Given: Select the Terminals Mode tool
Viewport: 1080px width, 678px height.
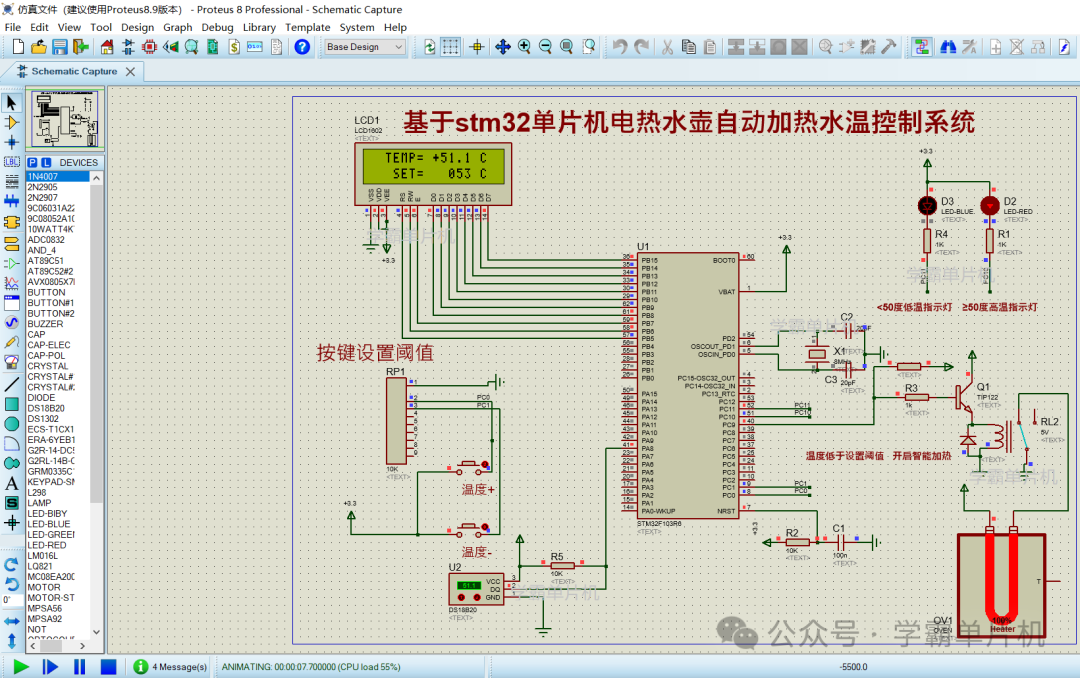Looking at the screenshot, I should (x=12, y=244).
